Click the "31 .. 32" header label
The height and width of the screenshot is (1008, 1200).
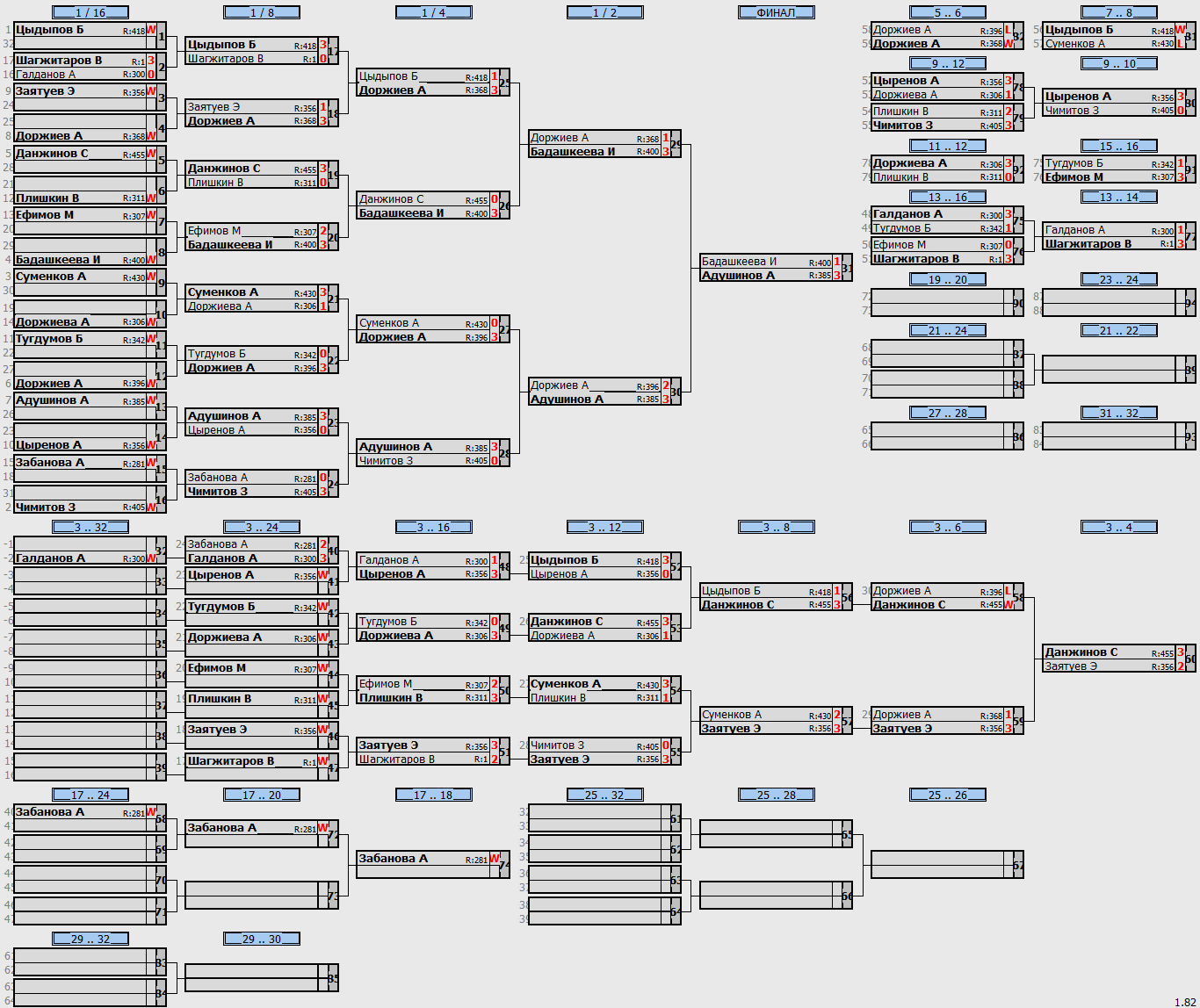click(1118, 413)
